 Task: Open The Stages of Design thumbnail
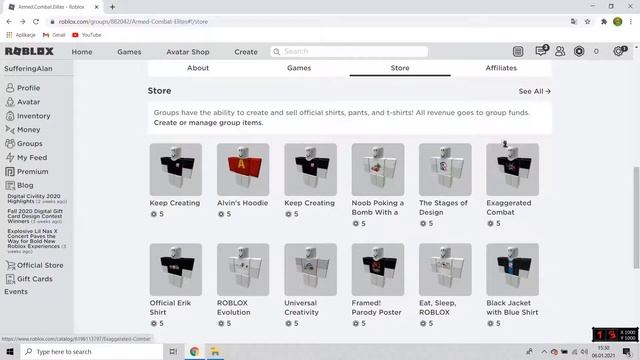[445, 169]
